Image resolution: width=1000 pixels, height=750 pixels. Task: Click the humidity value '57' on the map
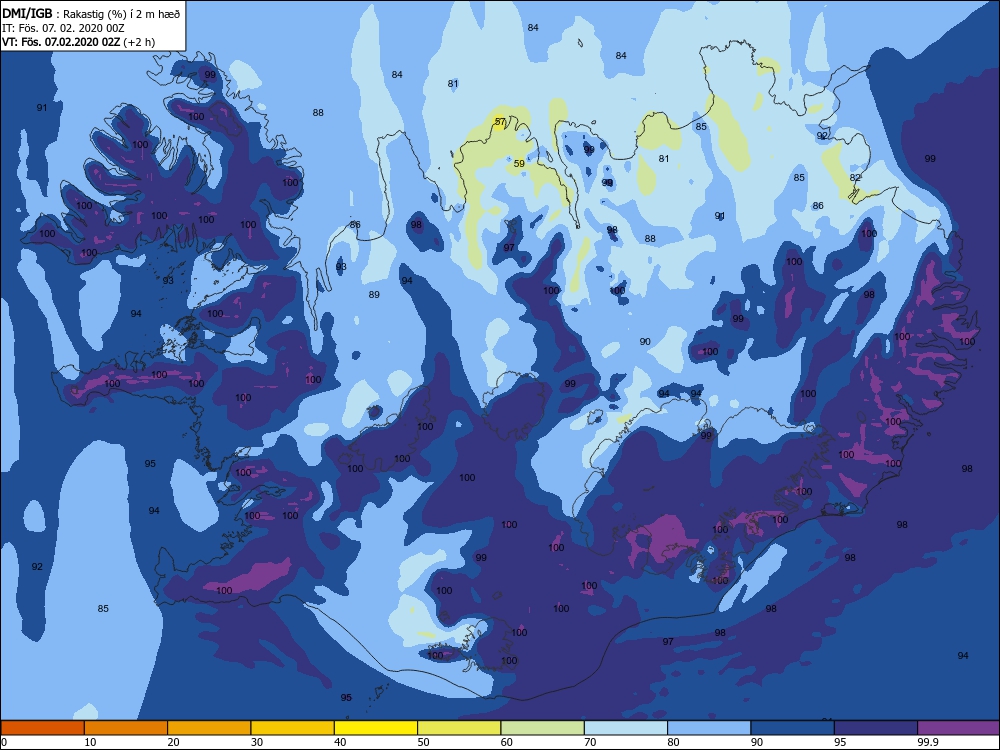(x=500, y=121)
